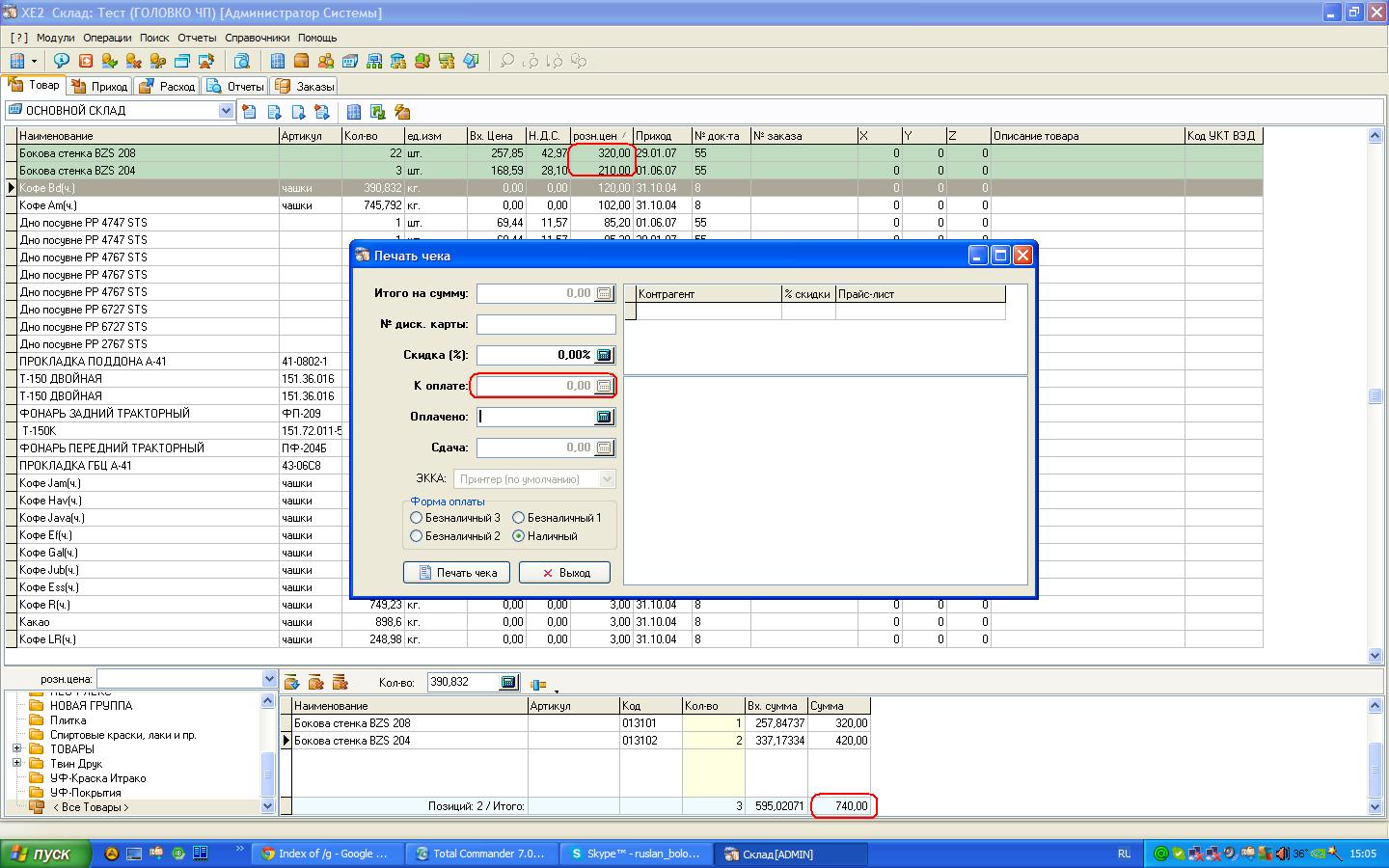Click the brown box icon in main toolbar
Viewport: 1389px width, 868px height.
point(301,61)
